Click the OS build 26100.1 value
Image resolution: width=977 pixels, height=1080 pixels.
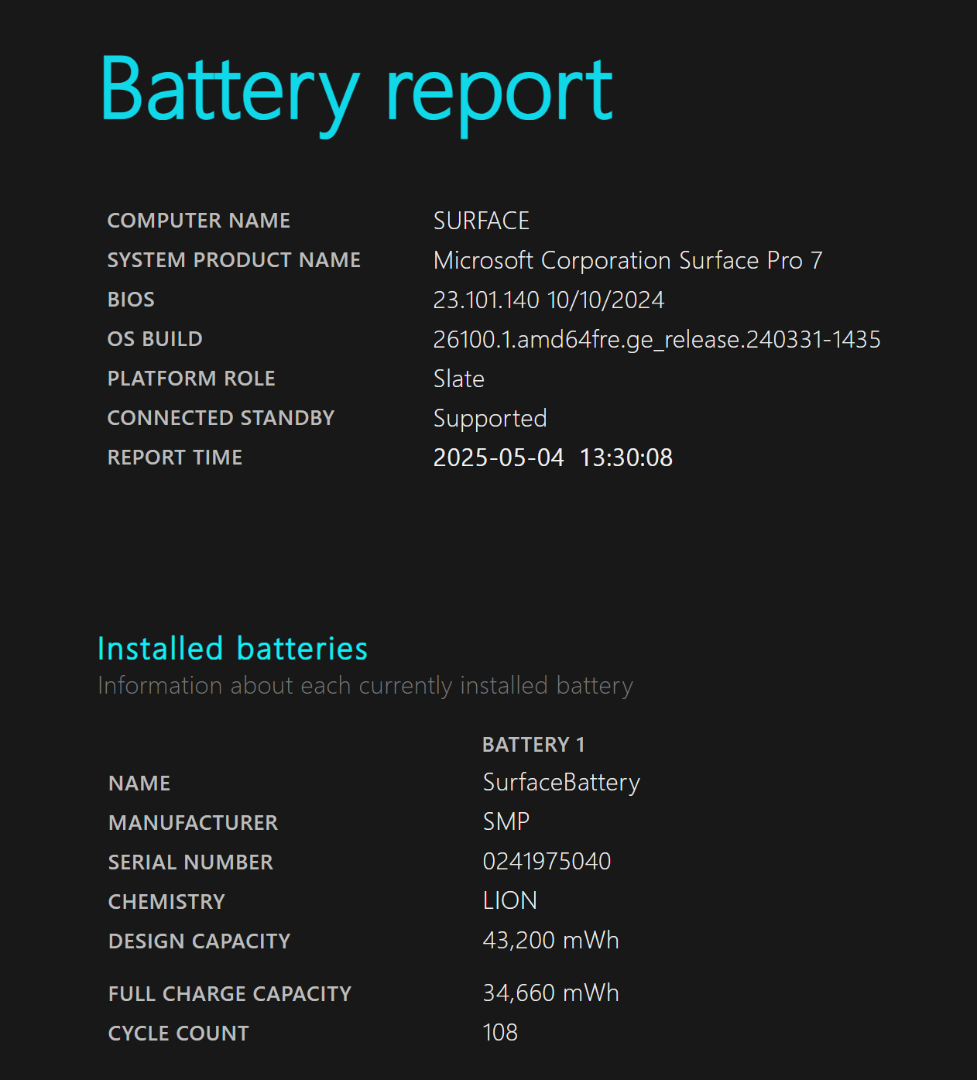click(657, 340)
